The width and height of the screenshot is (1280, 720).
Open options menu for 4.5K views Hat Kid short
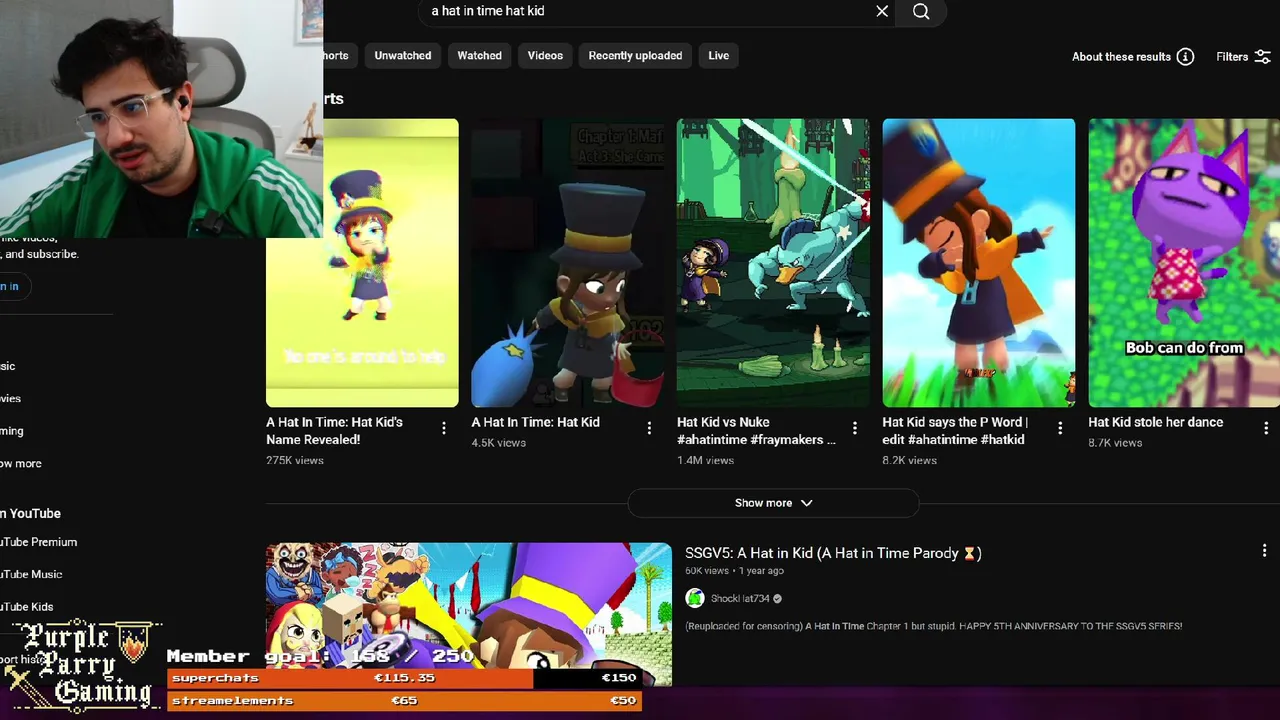click(649, 428)
